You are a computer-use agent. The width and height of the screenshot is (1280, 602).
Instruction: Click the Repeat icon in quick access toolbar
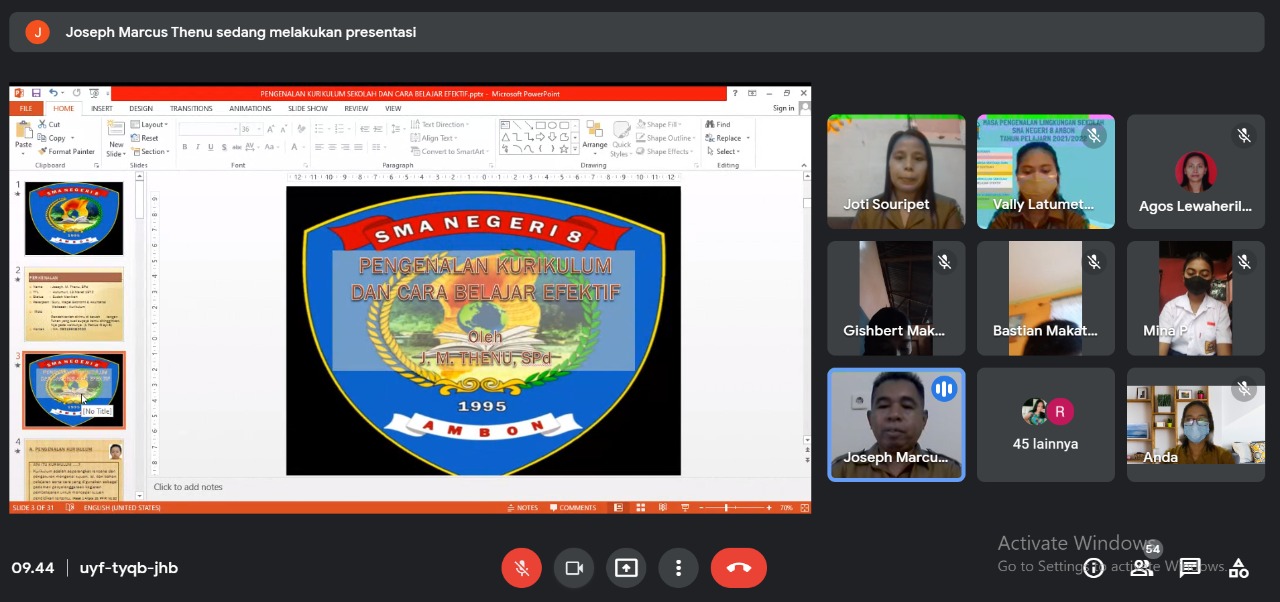tap(76, 93)
